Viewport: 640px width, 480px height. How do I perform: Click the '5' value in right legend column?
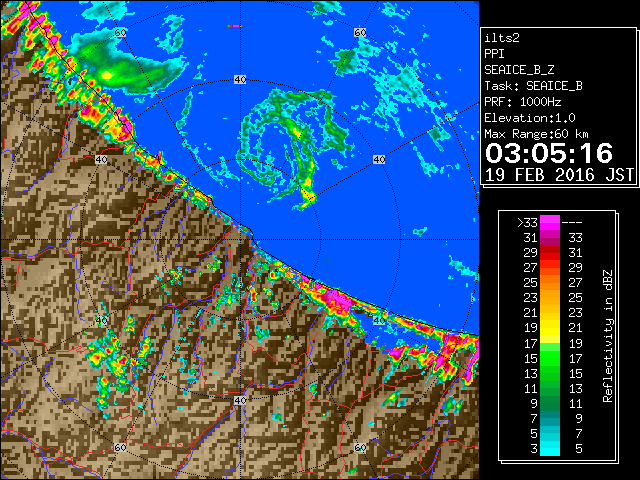578,449
